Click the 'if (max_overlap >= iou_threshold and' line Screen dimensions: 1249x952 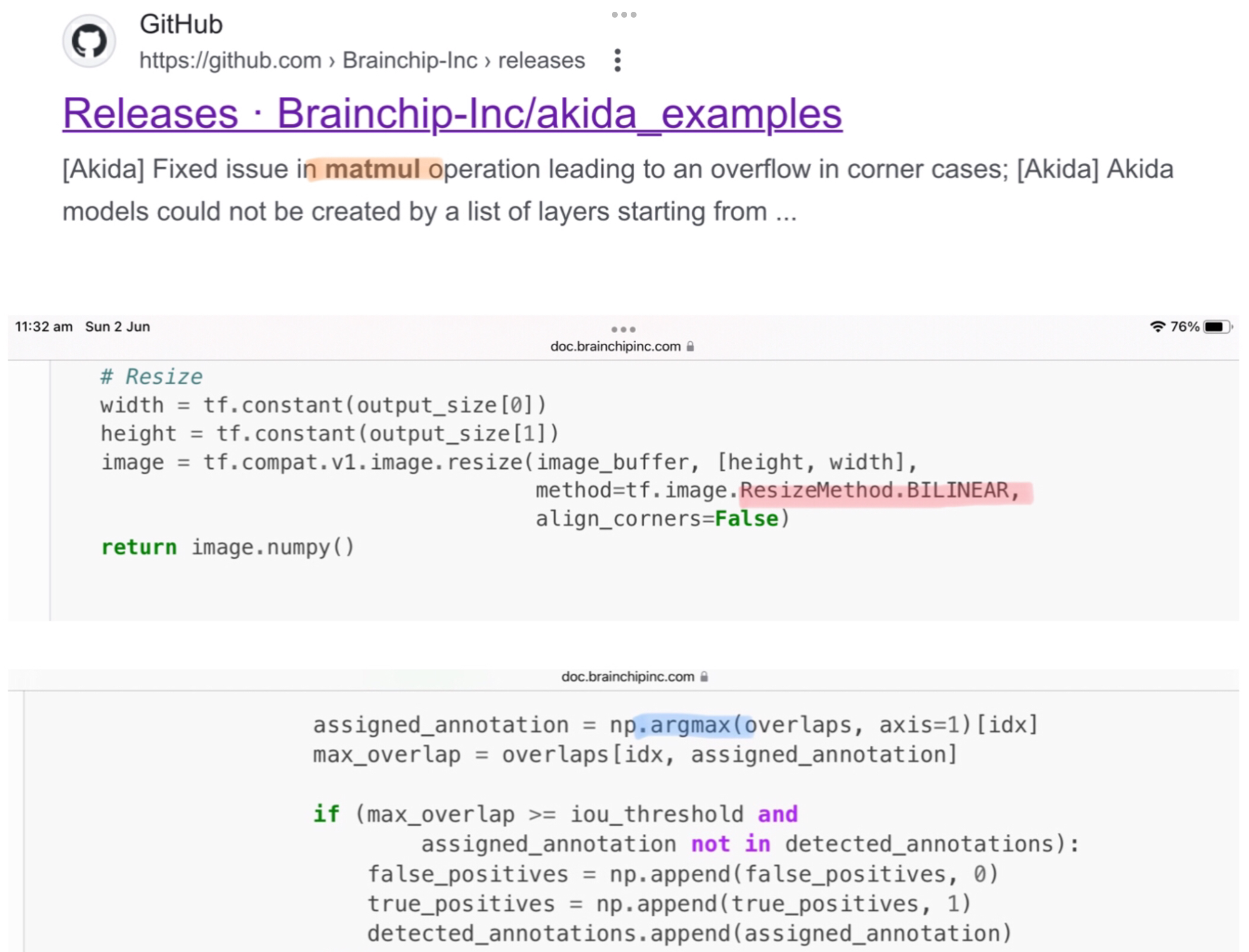click(x=555, y=814)
